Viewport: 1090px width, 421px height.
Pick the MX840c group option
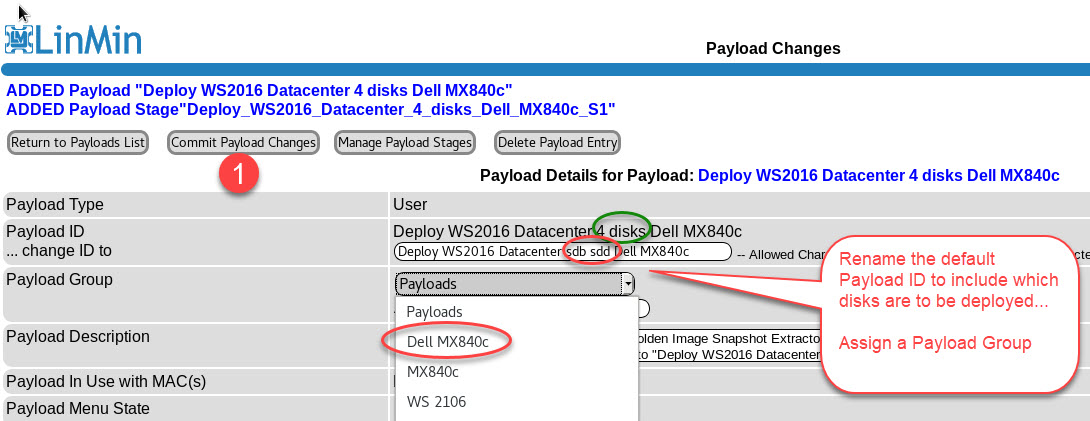[433, 371]
